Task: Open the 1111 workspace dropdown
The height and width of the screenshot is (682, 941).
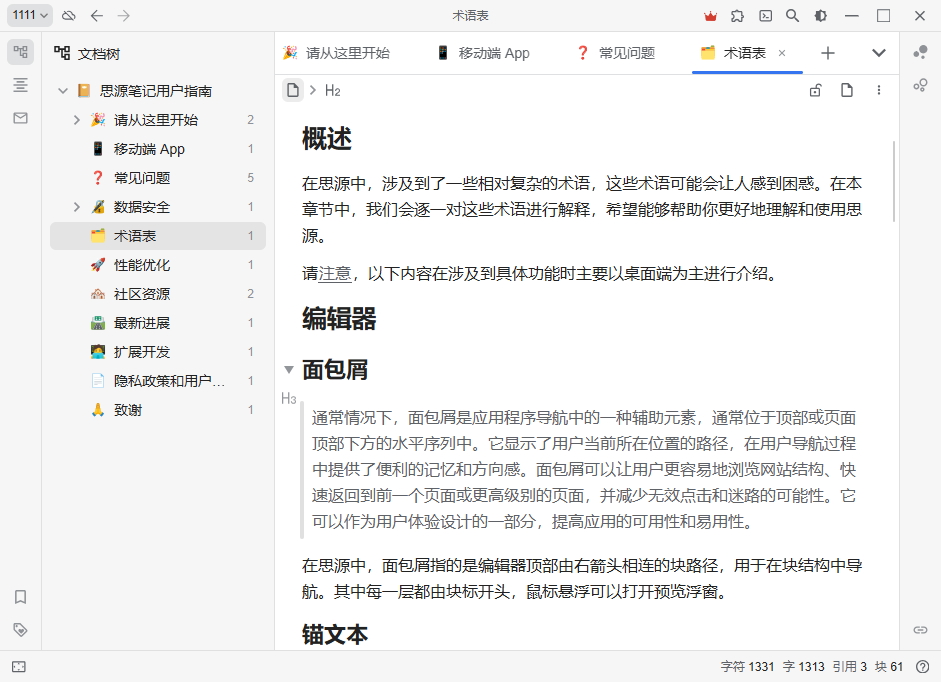Action: 29,15
